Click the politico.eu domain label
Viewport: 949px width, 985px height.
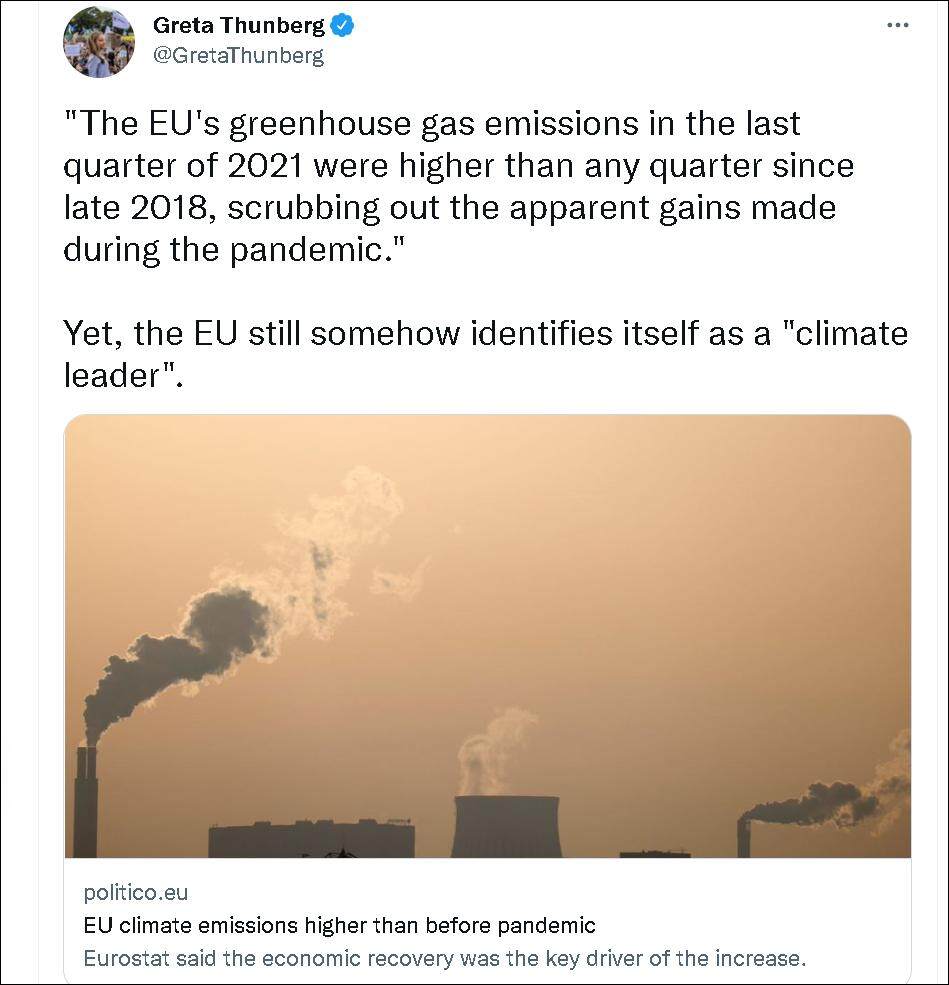(x=136, y=892)
